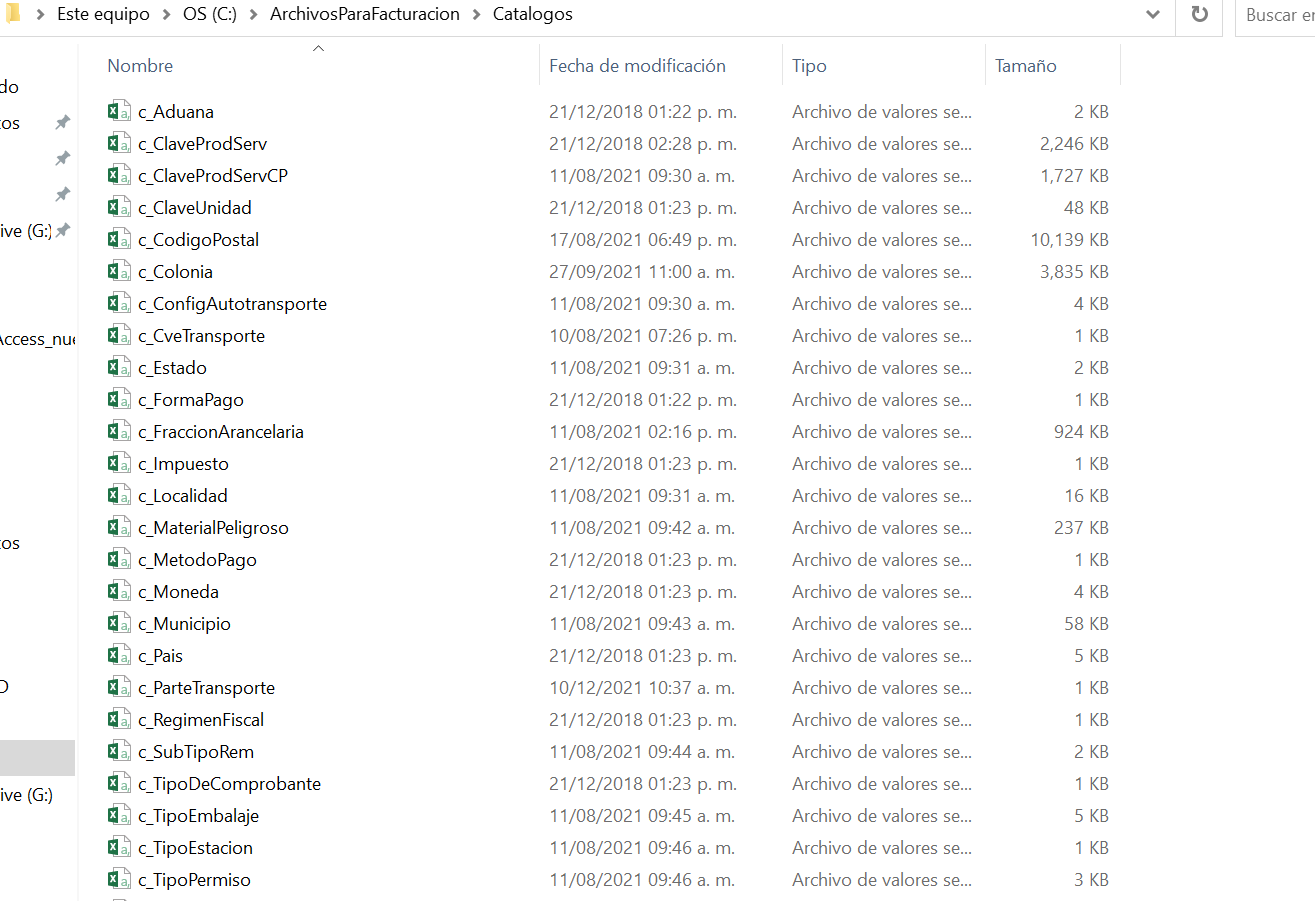Select the c_ConfigAutotransporte file name
The image size is (1315, 910).
pyautogui.click(x=233, y=303)
